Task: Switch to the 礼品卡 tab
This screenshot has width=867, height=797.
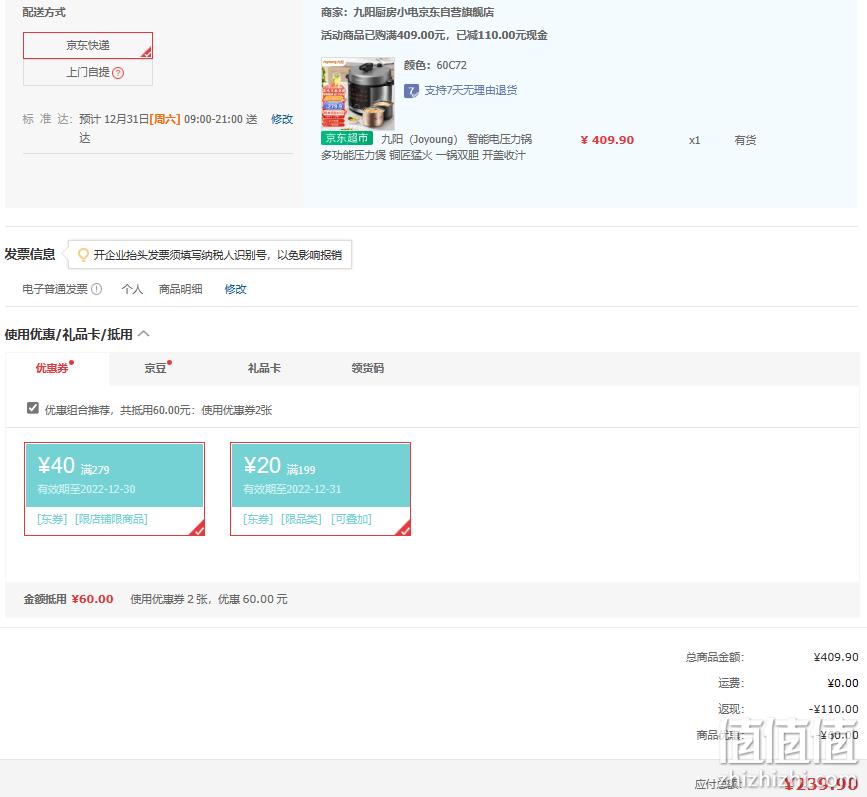Action: click(x=264, y=368)
